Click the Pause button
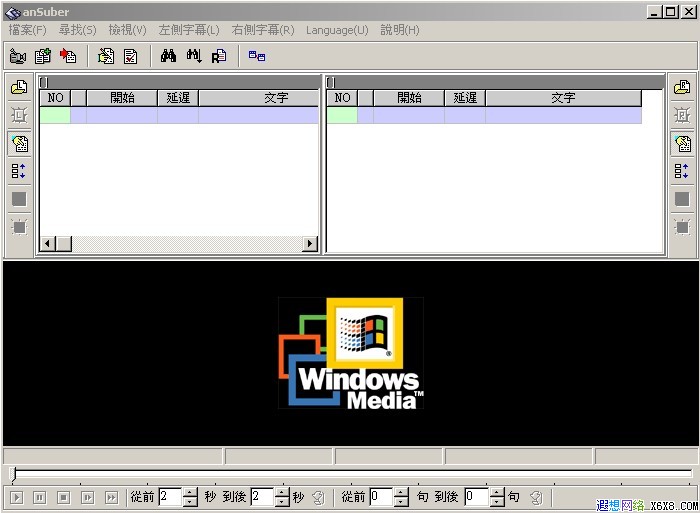This screenshot has width=700, height=513. (x=40, y=497)
